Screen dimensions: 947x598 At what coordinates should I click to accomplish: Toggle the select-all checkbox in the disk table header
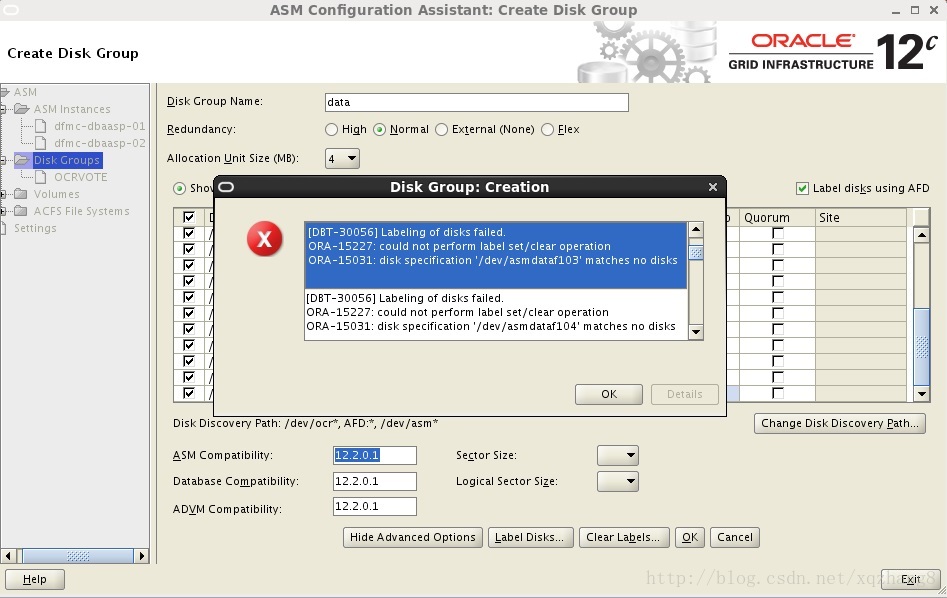[189, 217]
